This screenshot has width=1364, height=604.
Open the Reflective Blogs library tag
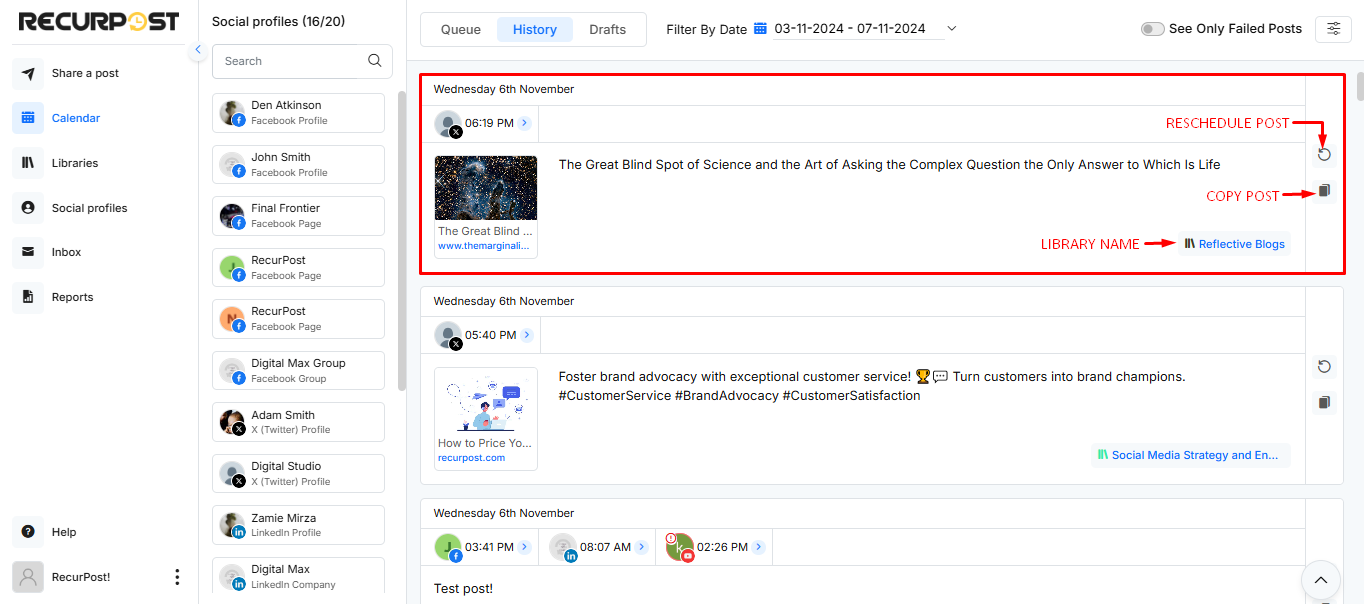tap(1234, 244)
